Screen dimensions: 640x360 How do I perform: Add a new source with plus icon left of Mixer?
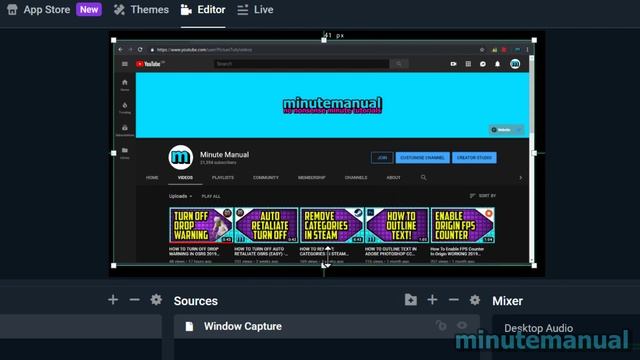432,300
